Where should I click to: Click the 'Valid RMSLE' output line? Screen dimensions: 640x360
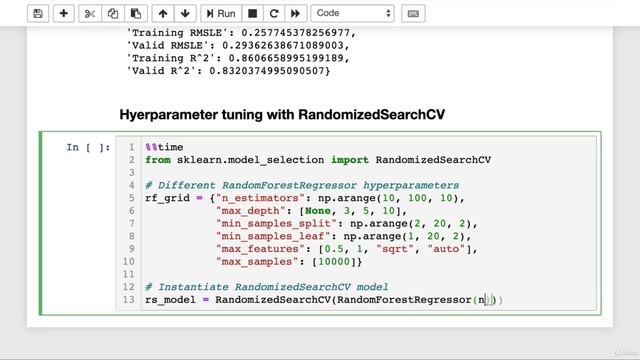tap(238, 45)
